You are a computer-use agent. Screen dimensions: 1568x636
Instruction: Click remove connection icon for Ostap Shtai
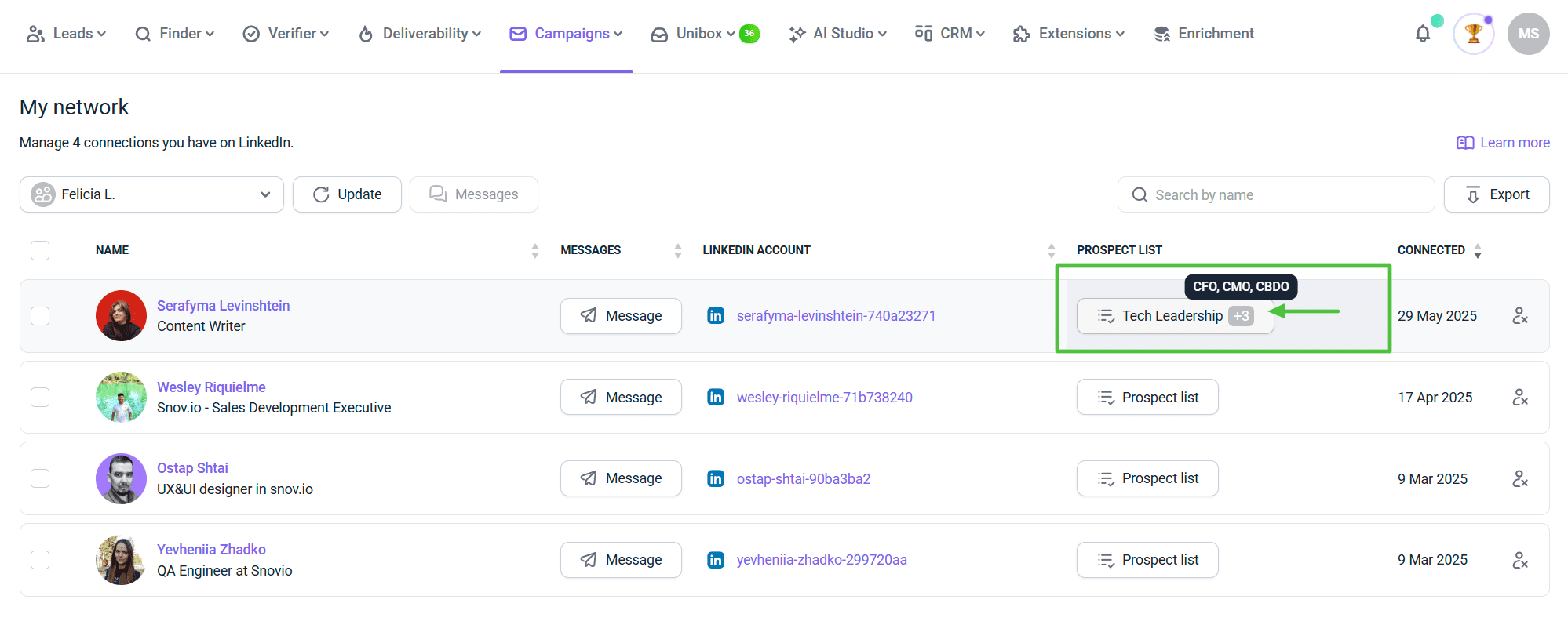1520,478
